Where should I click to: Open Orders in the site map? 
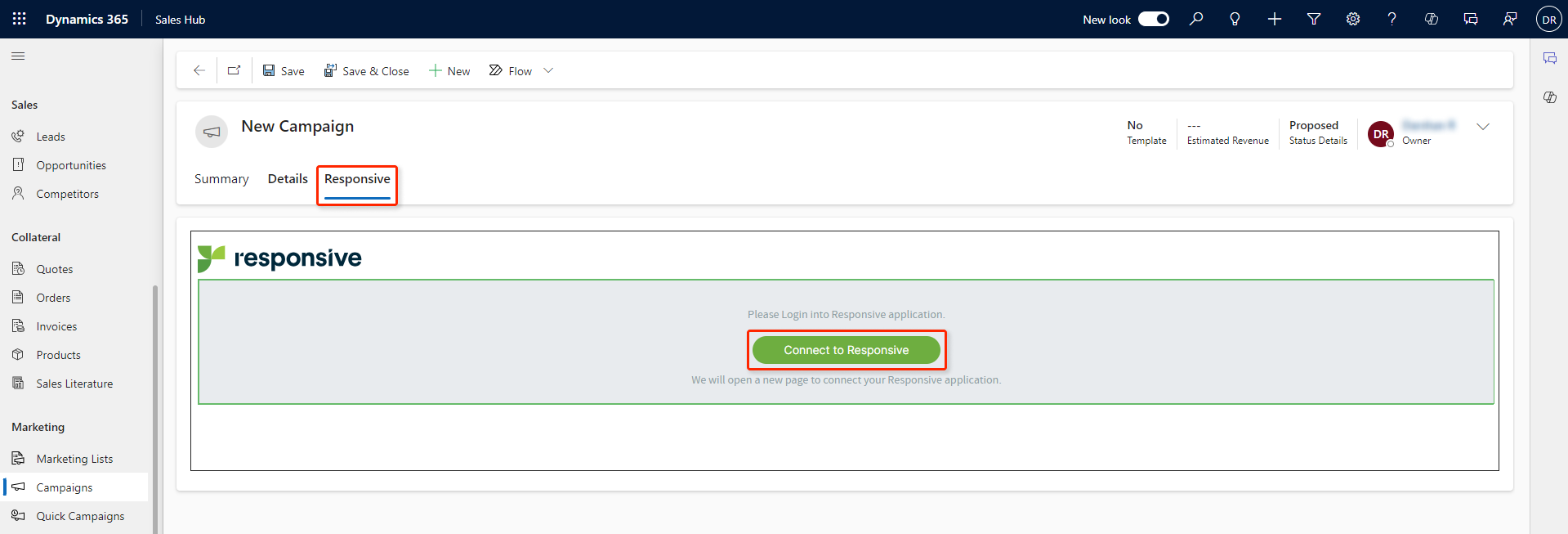[53, 298]
